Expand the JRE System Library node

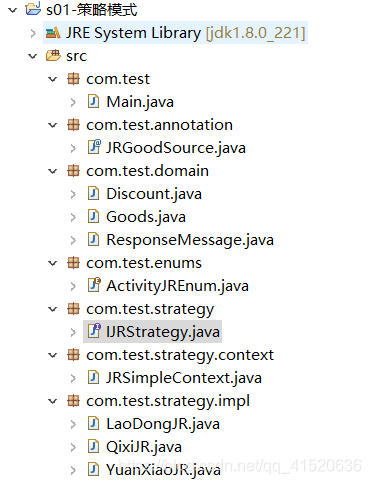tap(33, 33)
